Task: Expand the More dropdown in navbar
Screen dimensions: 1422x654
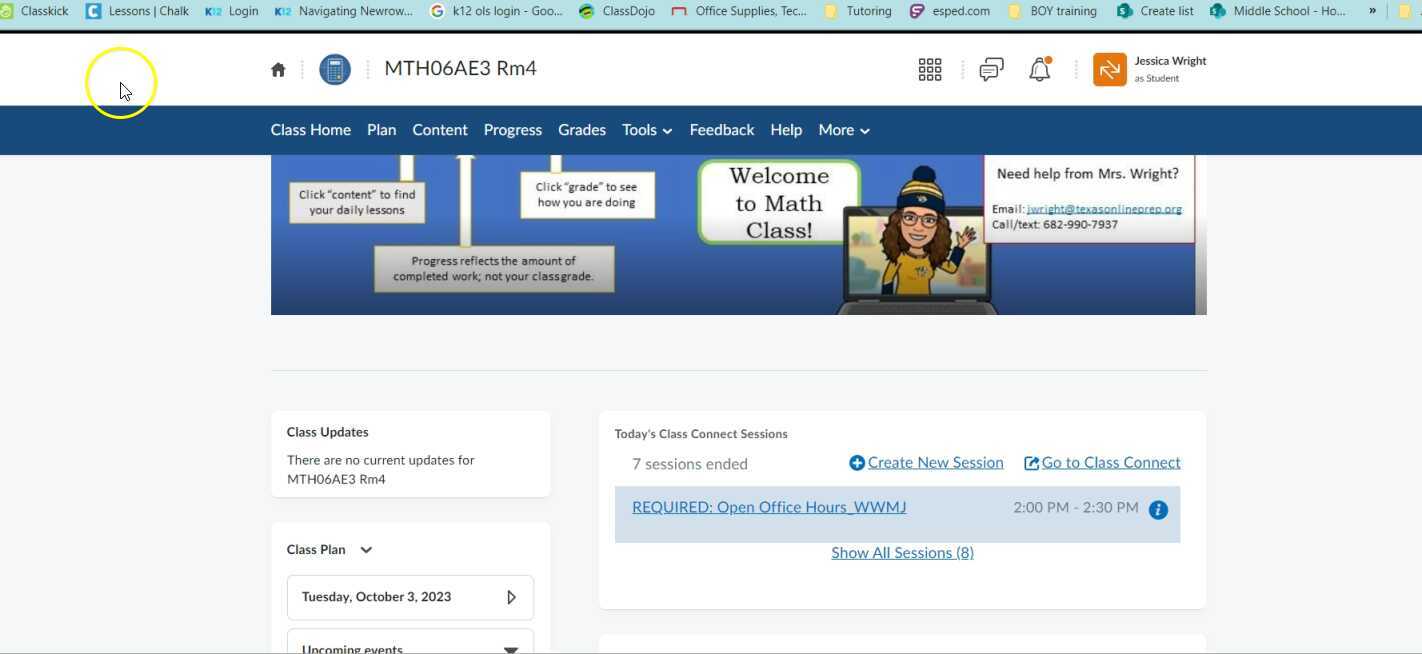Action: click(x=843, y=130)
